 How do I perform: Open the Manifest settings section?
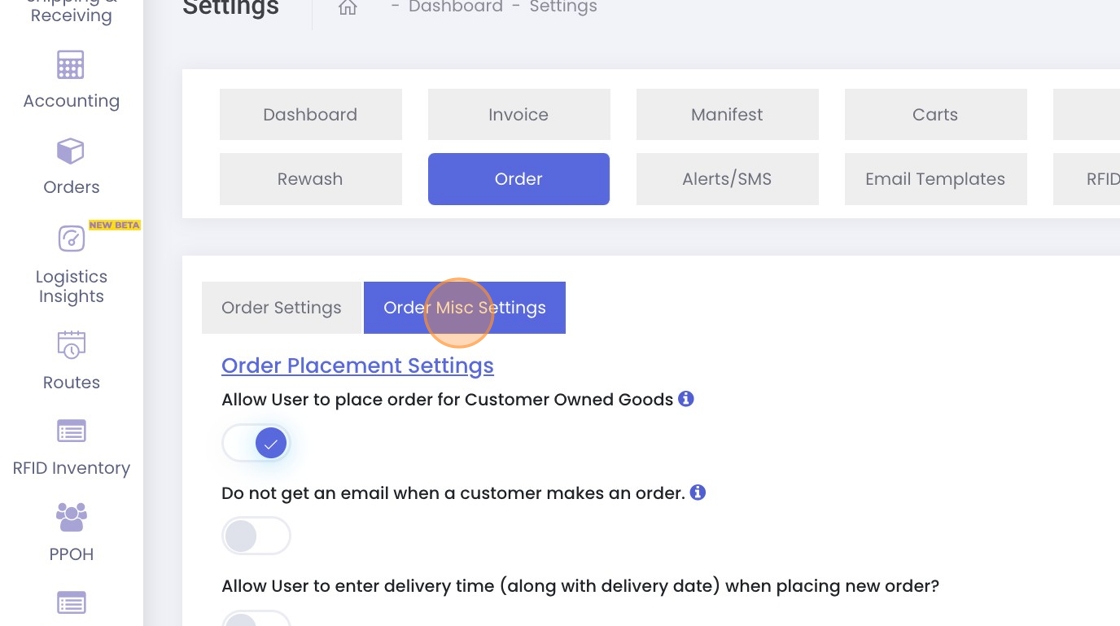(x=727, y=115)
